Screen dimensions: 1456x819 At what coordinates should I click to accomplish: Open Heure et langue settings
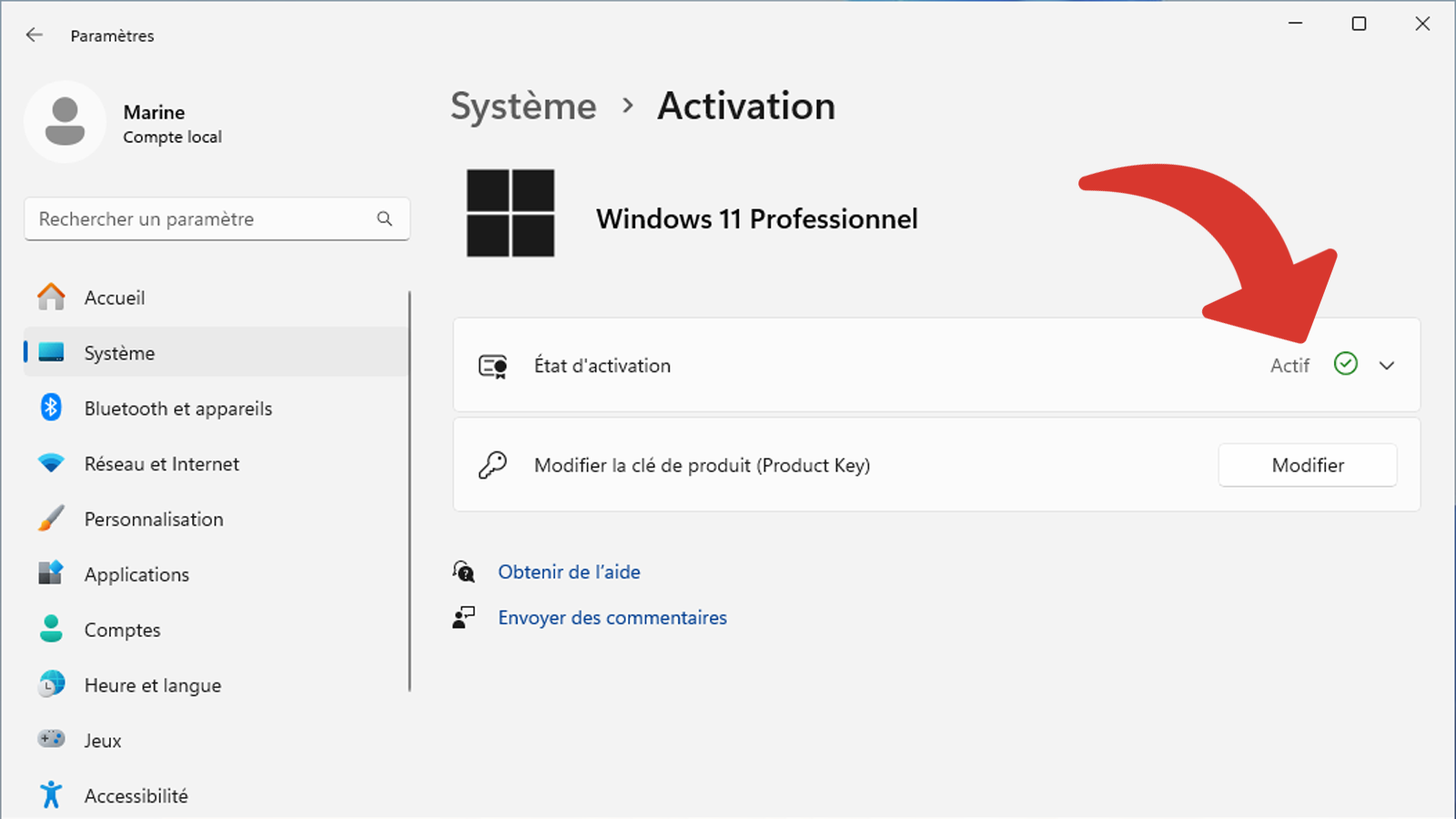(x=216, y=685)
